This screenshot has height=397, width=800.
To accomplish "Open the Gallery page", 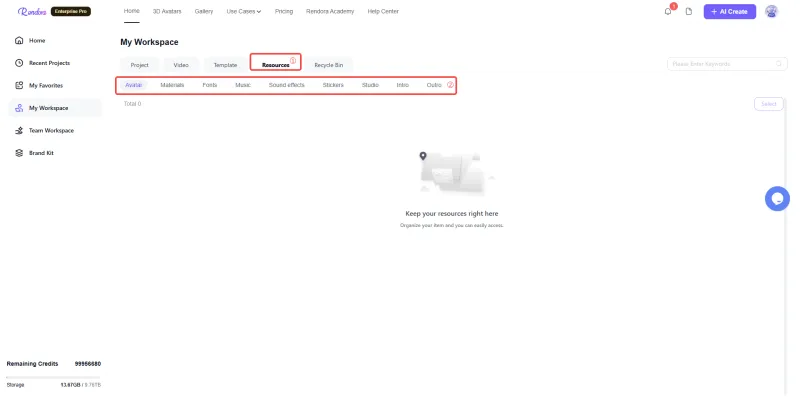I will pos(204,11).
